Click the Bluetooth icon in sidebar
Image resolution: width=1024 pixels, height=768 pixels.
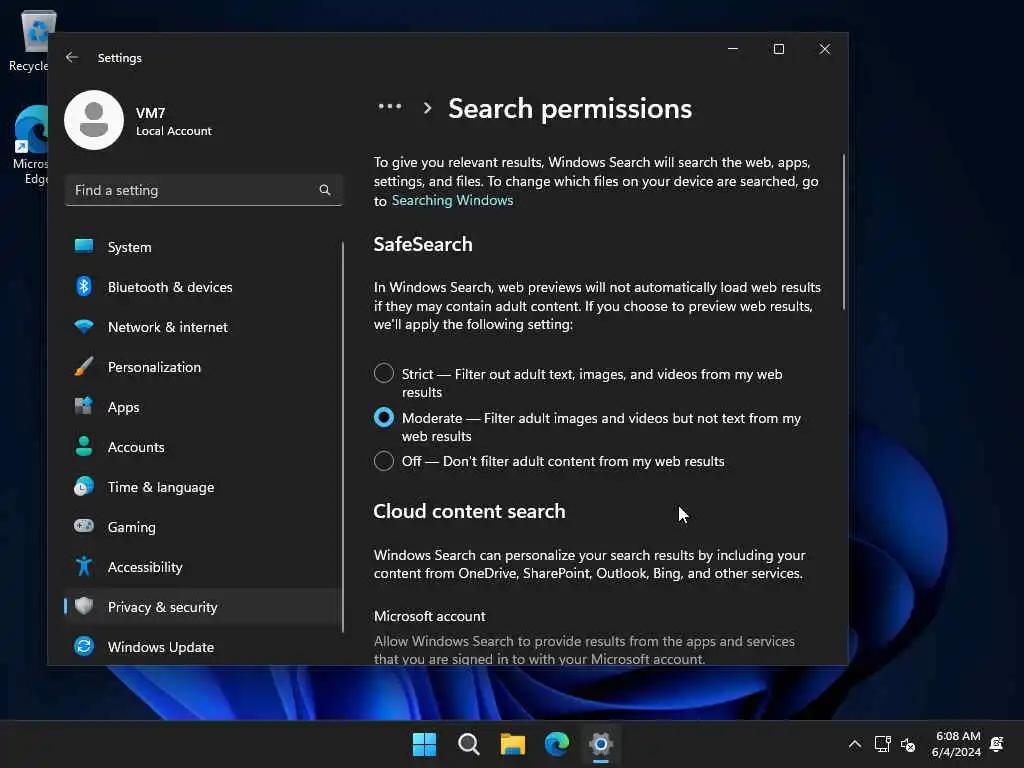click(84, 287)
